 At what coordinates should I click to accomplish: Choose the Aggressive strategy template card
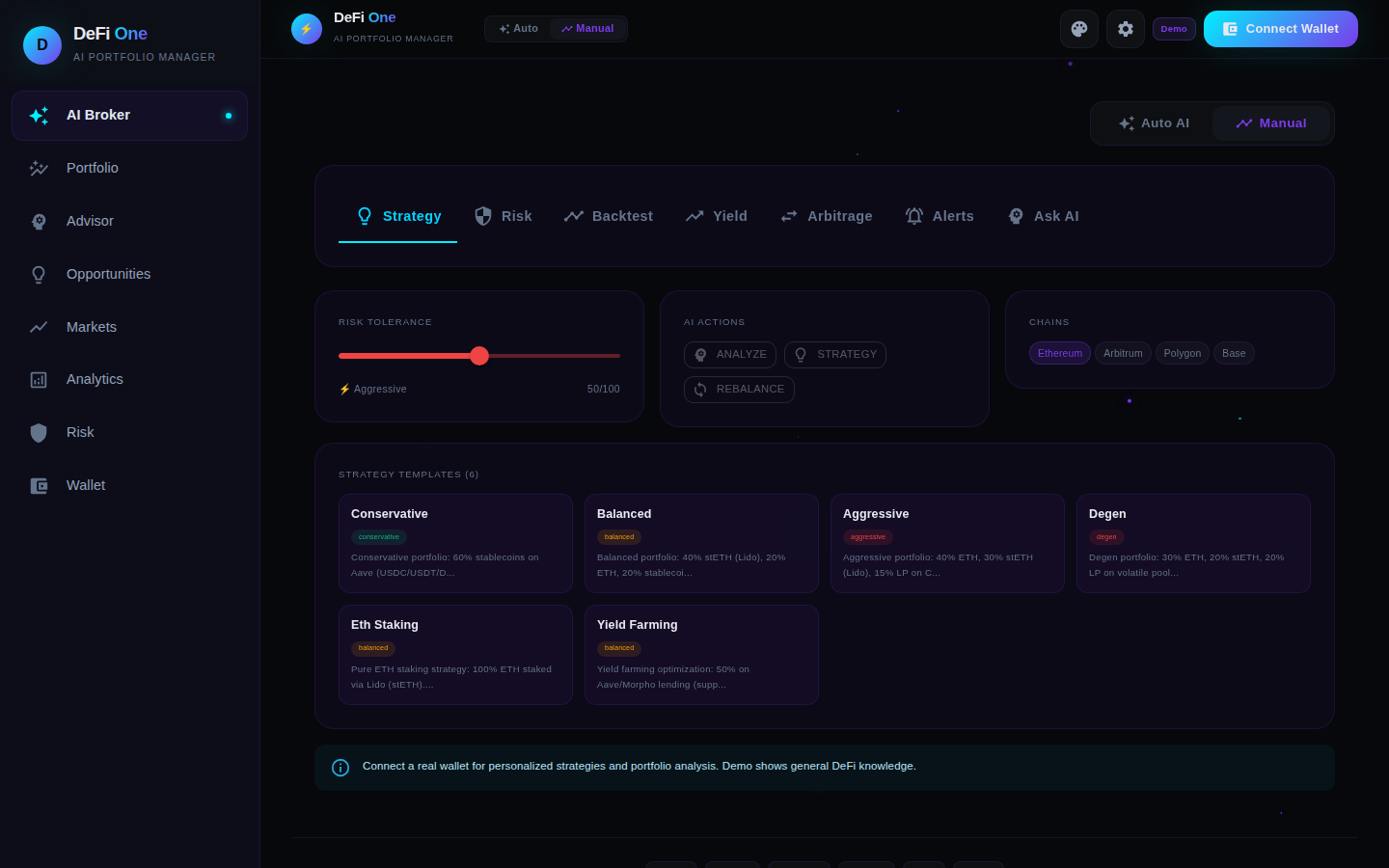pos(947,544)
